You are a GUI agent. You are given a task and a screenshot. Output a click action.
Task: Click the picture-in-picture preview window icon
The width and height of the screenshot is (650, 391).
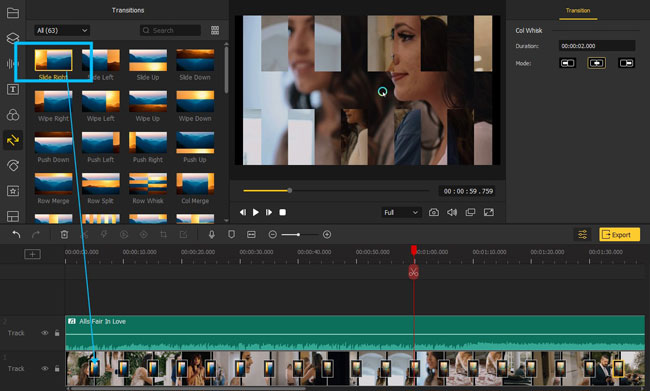pyautogui.click(x=470, y=212)
